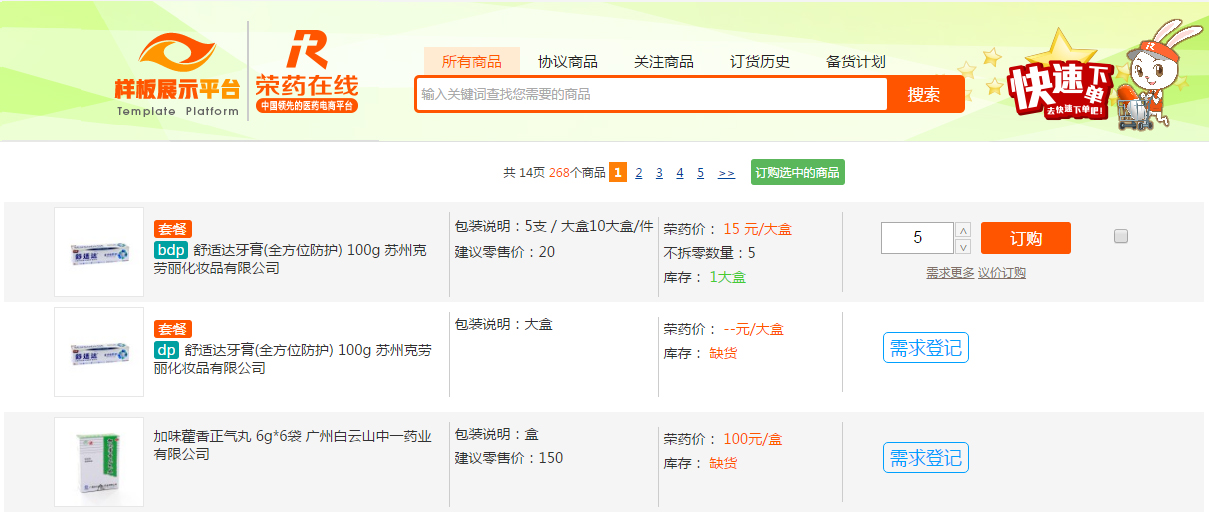
Task: Open the 订货历史 tab
Action: tap(759, 62)
